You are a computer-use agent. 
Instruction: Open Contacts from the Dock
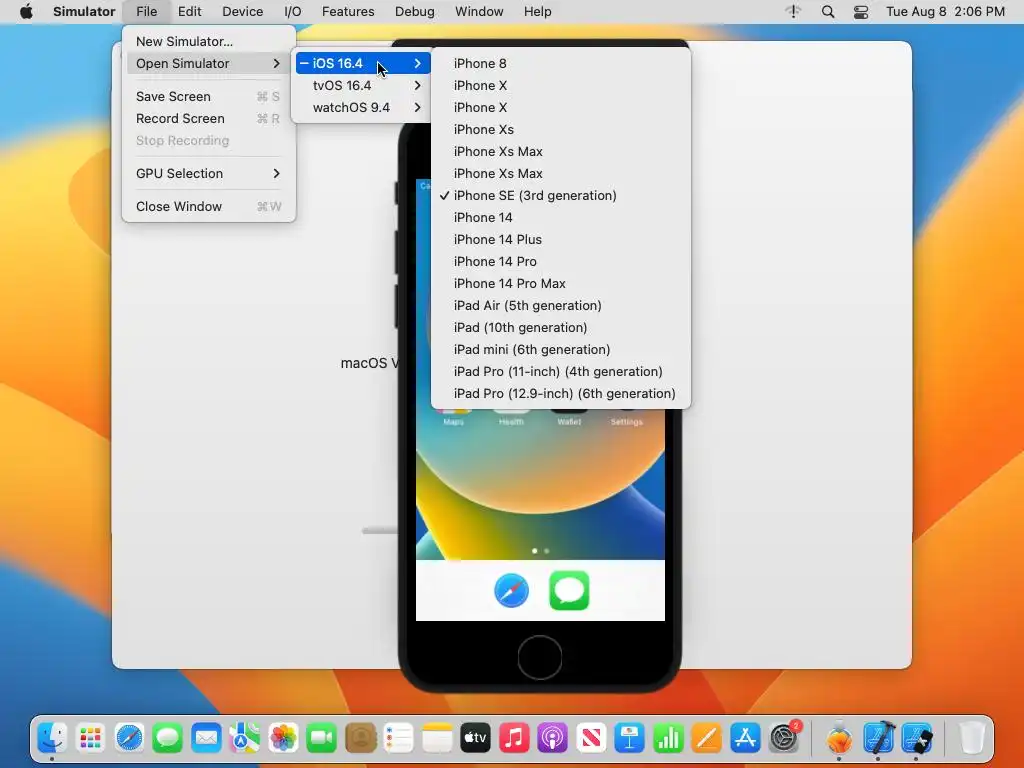coord(360,738)
